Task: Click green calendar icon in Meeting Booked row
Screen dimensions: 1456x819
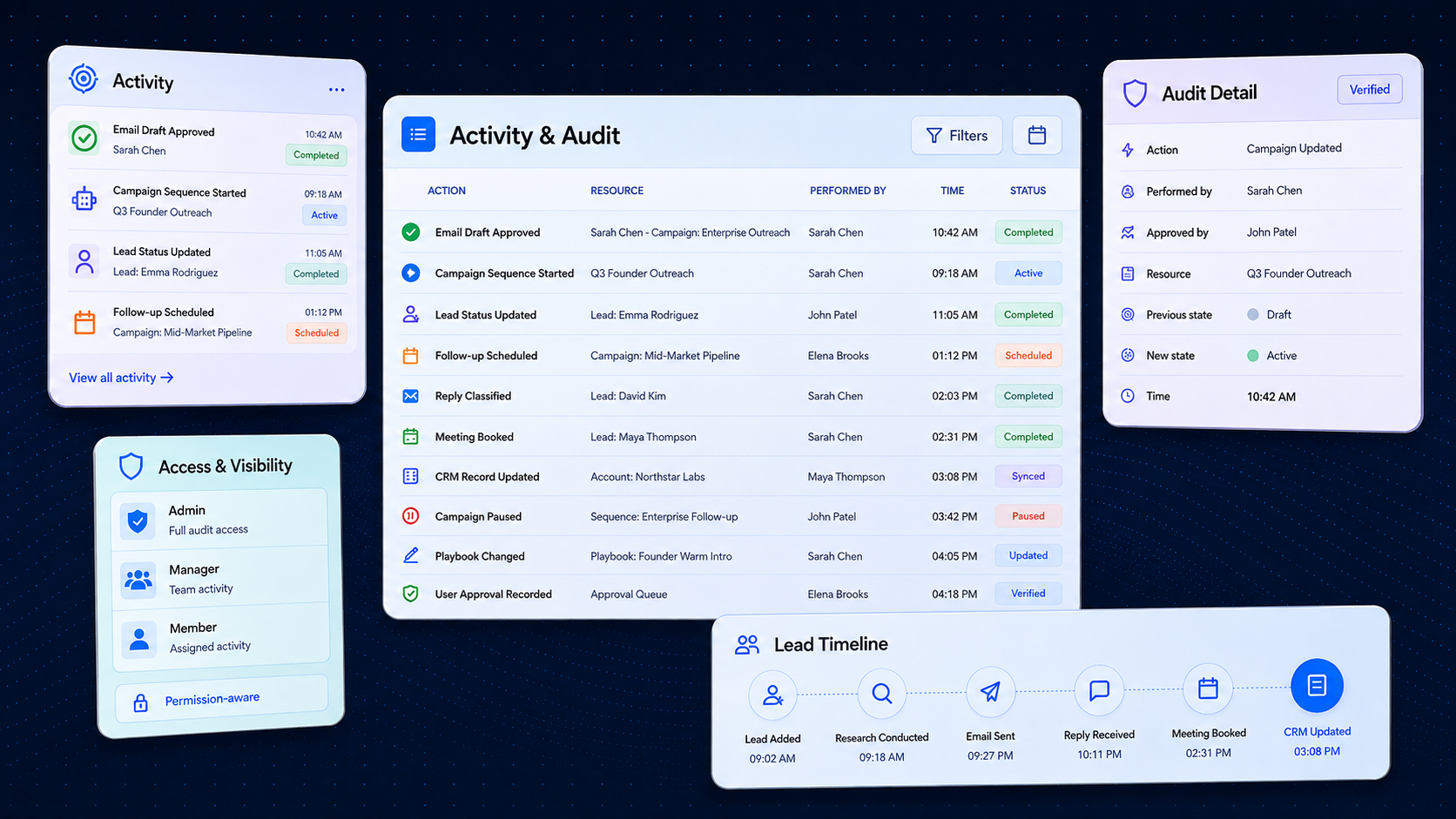Action: 411,437
